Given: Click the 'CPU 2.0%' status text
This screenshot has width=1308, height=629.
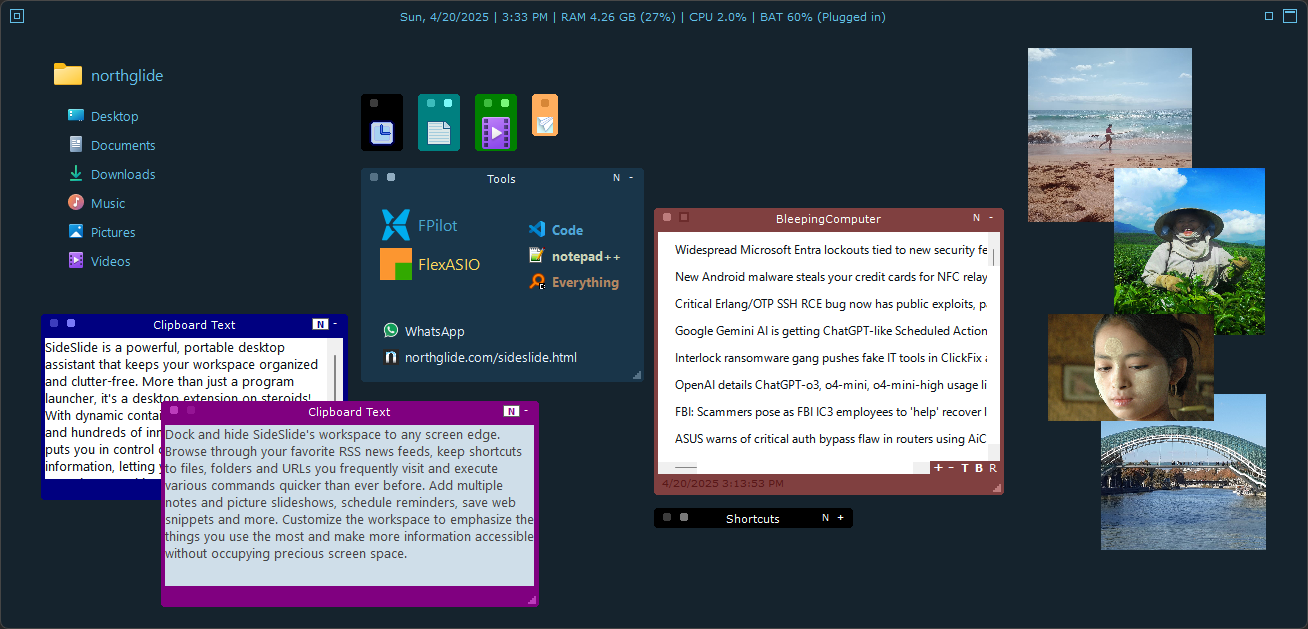Looking at the screenshot, I should 717,17.
